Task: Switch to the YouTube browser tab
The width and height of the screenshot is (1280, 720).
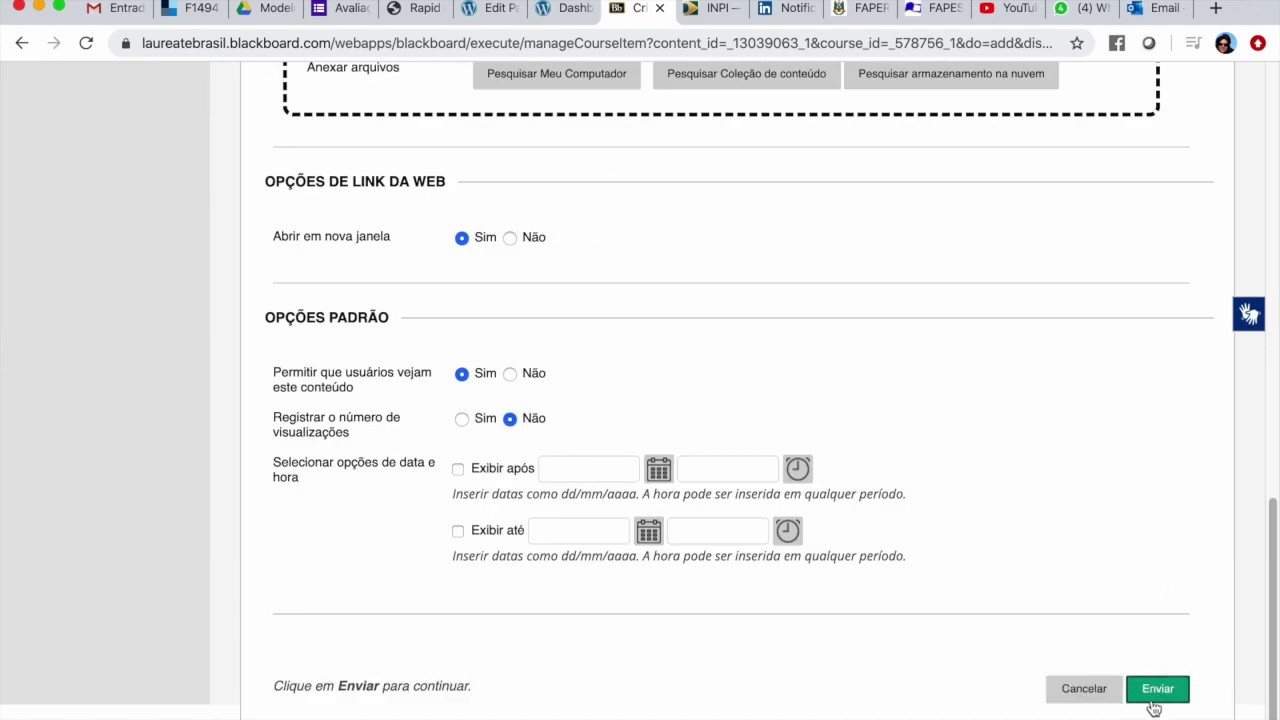Action: point(1008,8)
